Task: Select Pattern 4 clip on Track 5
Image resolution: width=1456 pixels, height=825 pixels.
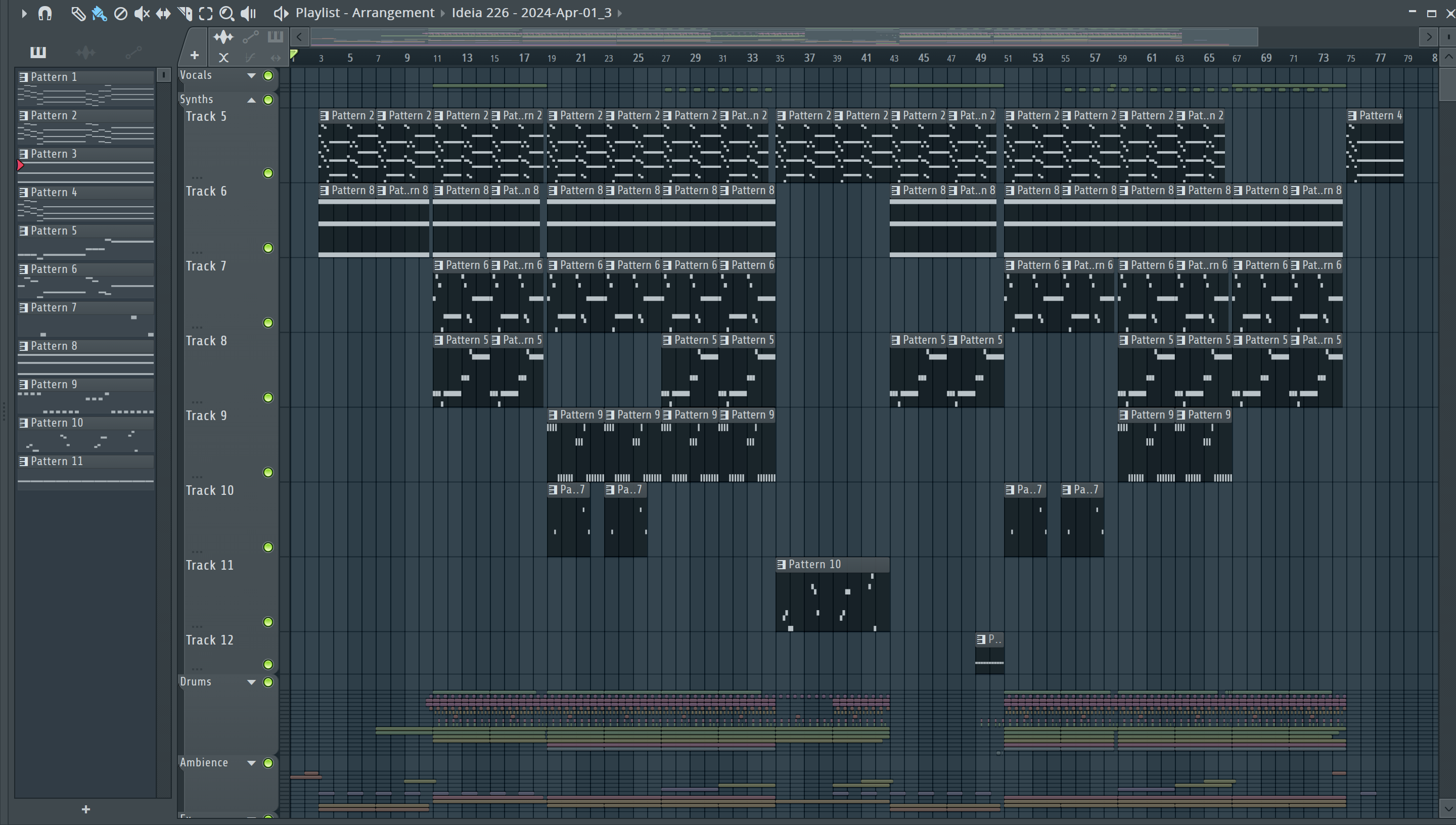Action: 1375,146
